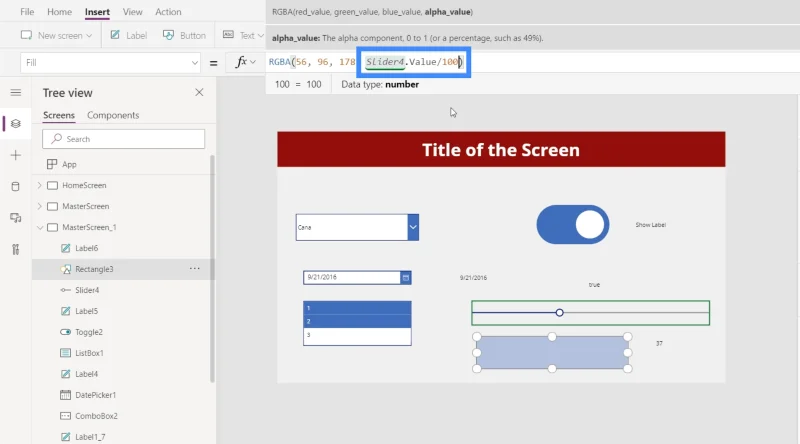Viewport: 800px width, 444px height.
Task: Open the hamburger menu in left sidebar
Action: [16, 92]
